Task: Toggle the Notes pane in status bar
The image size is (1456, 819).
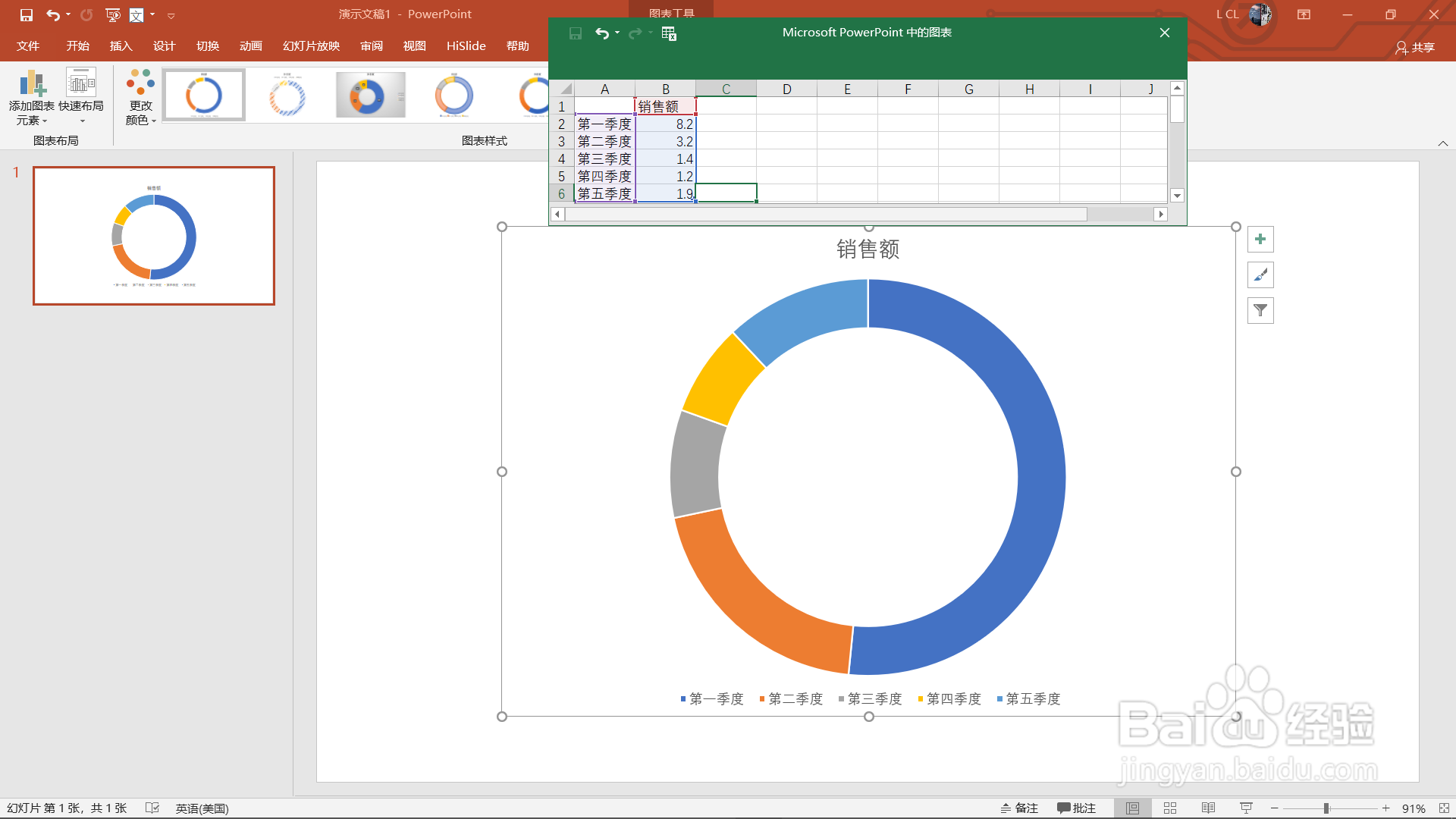Action: 1019,808
